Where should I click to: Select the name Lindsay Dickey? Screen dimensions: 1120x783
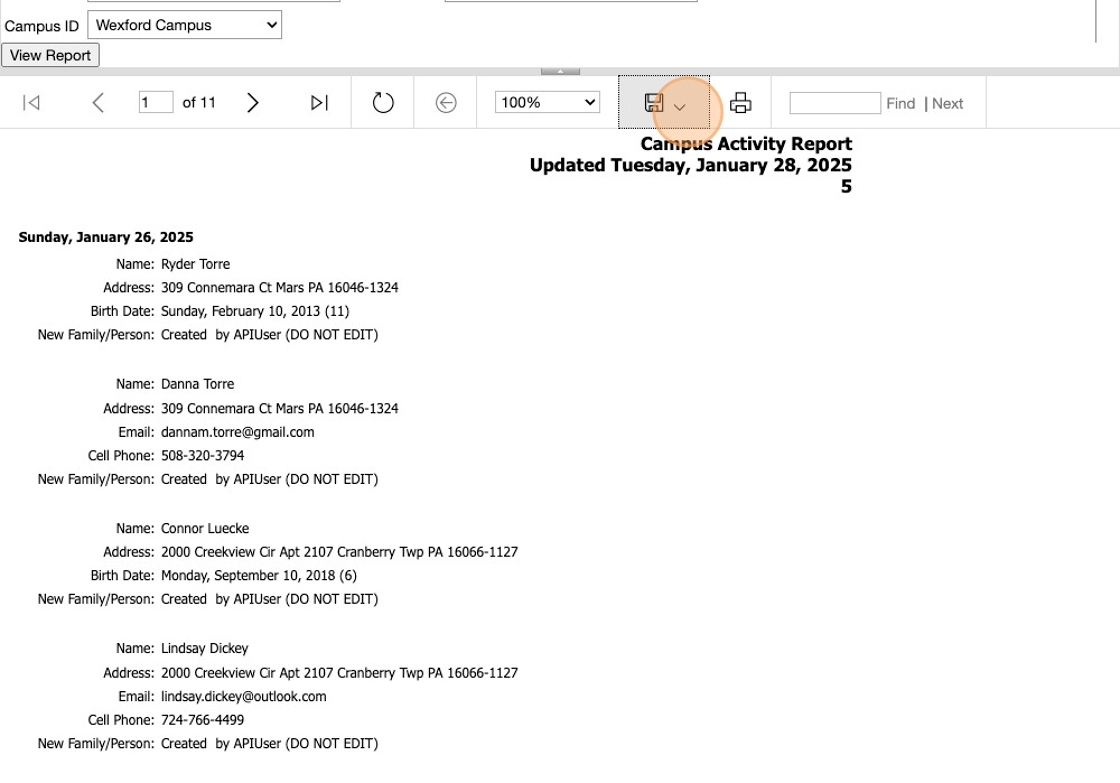(204, 649)
